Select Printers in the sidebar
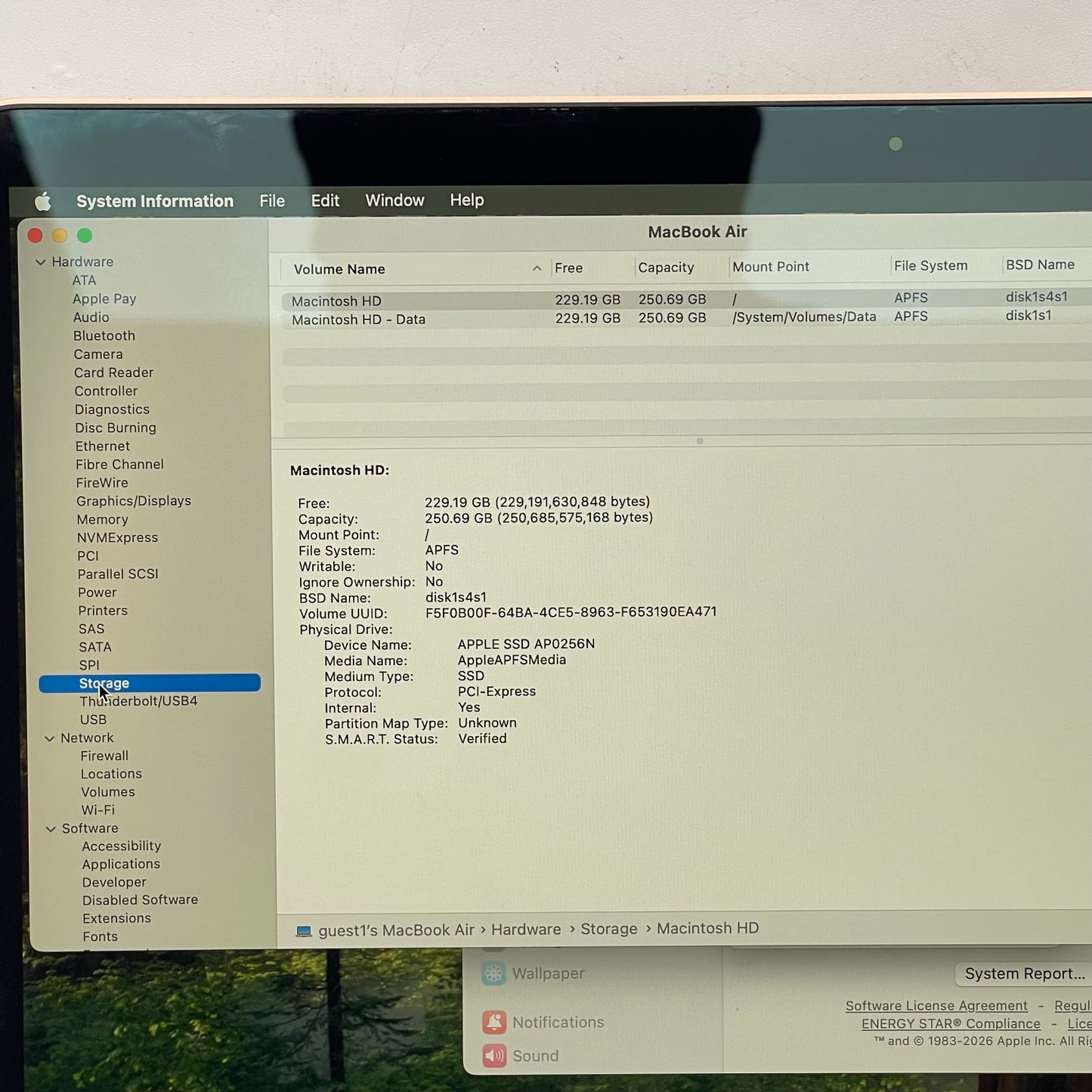1092x1092 pixels. click(103, 611)
